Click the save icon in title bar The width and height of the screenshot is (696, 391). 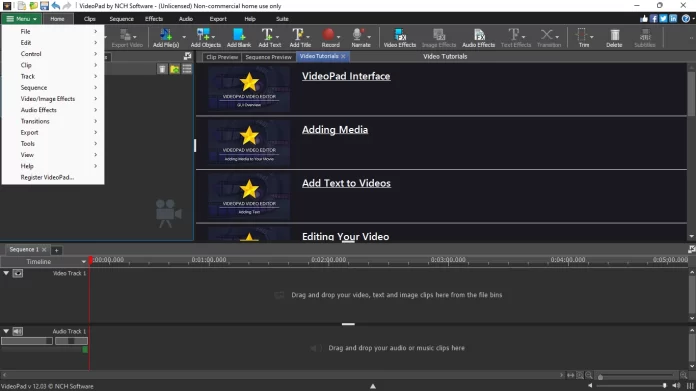pyautogui.click(x=44, y=6)
